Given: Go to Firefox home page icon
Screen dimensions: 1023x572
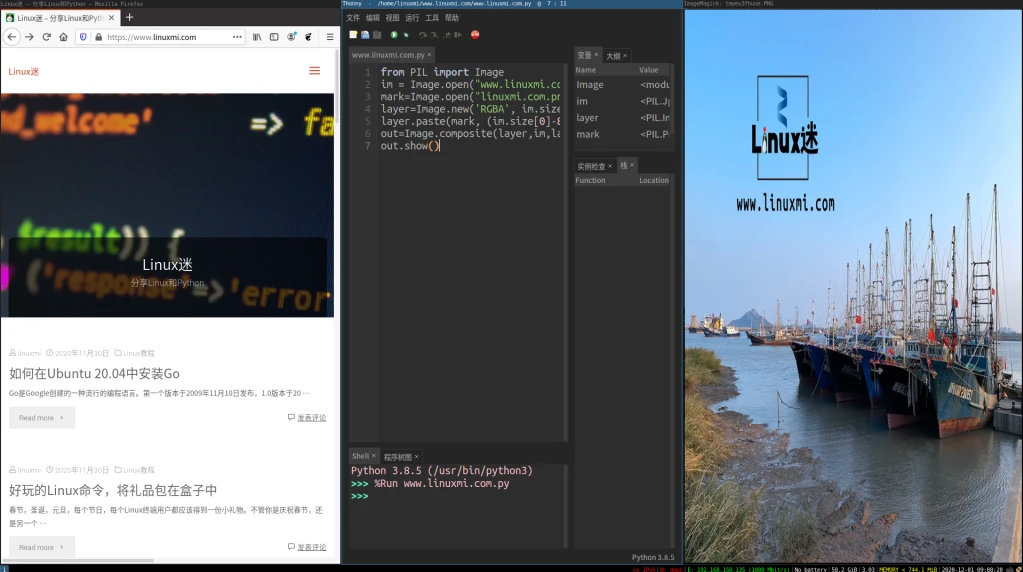Looking at the screenshot, I should click(x=63, y=37).
